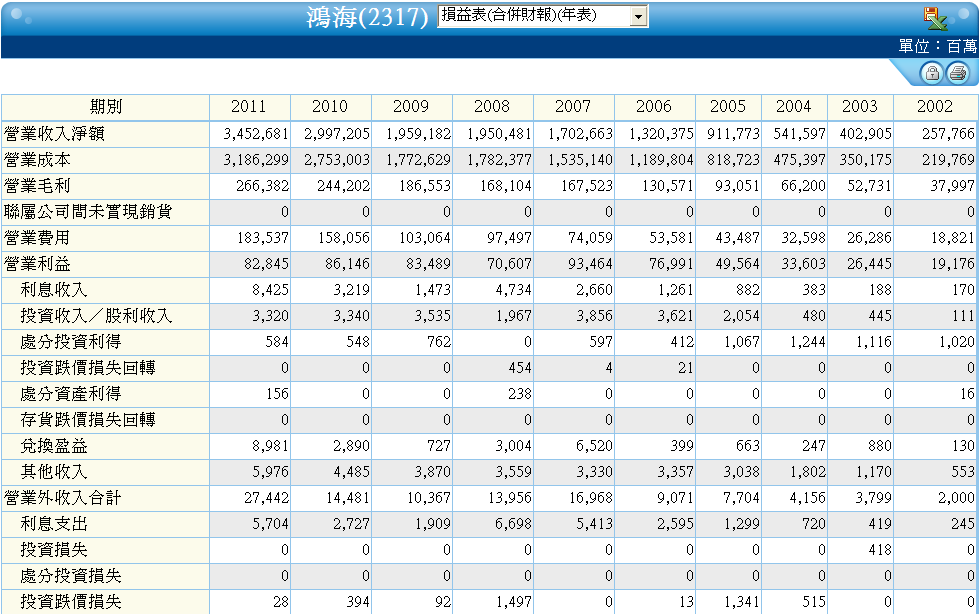This screenshot has height=614, width=980.
Task: Click the 營業利益 row label
Action: [x=38, y=264]
